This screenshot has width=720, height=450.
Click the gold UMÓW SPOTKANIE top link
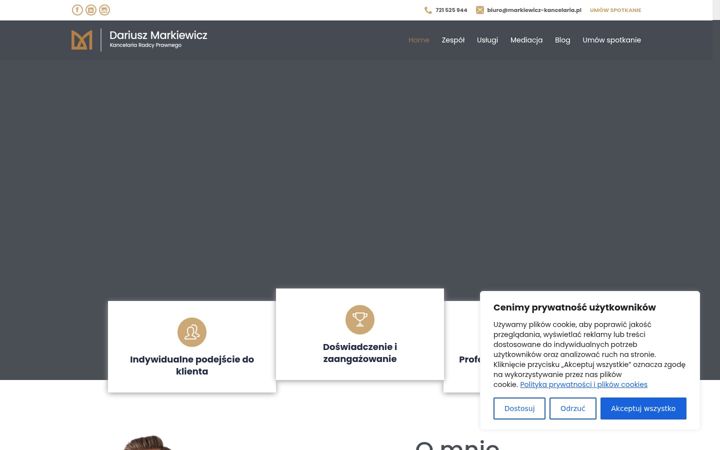[x=615, y=10]
